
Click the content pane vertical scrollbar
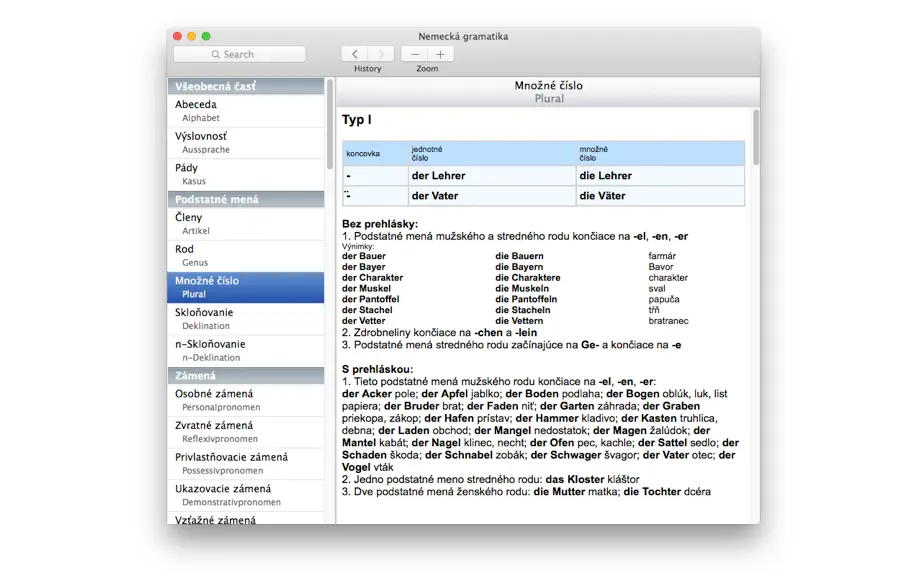(x=756, y=138)
